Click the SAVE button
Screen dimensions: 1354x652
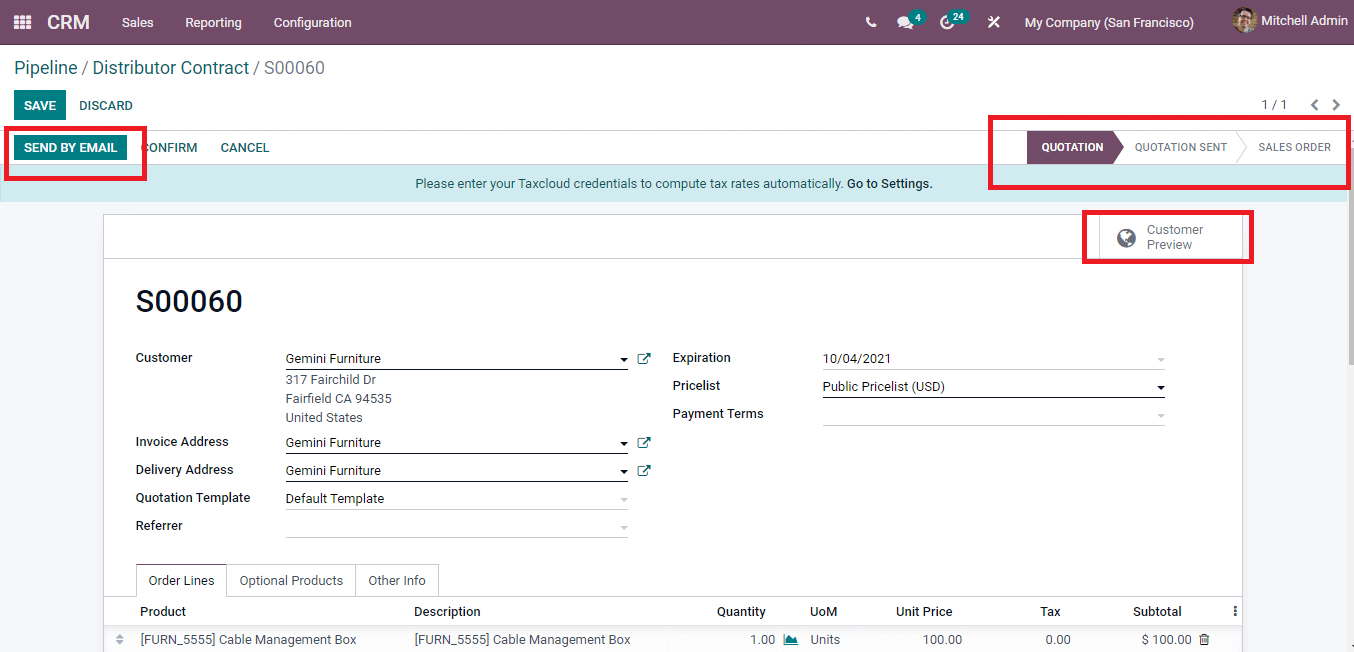(40, 105)
